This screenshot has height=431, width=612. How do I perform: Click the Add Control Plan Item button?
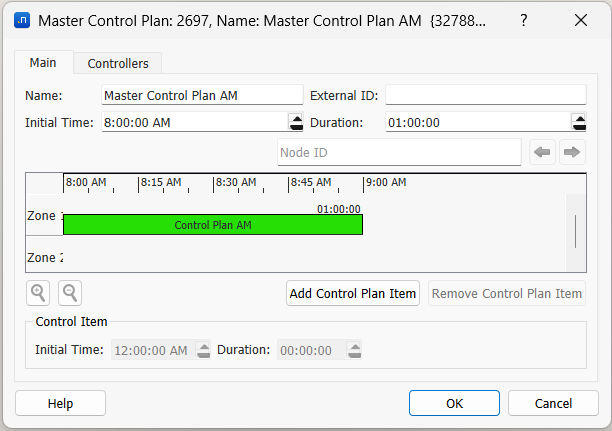pos(353,293)
